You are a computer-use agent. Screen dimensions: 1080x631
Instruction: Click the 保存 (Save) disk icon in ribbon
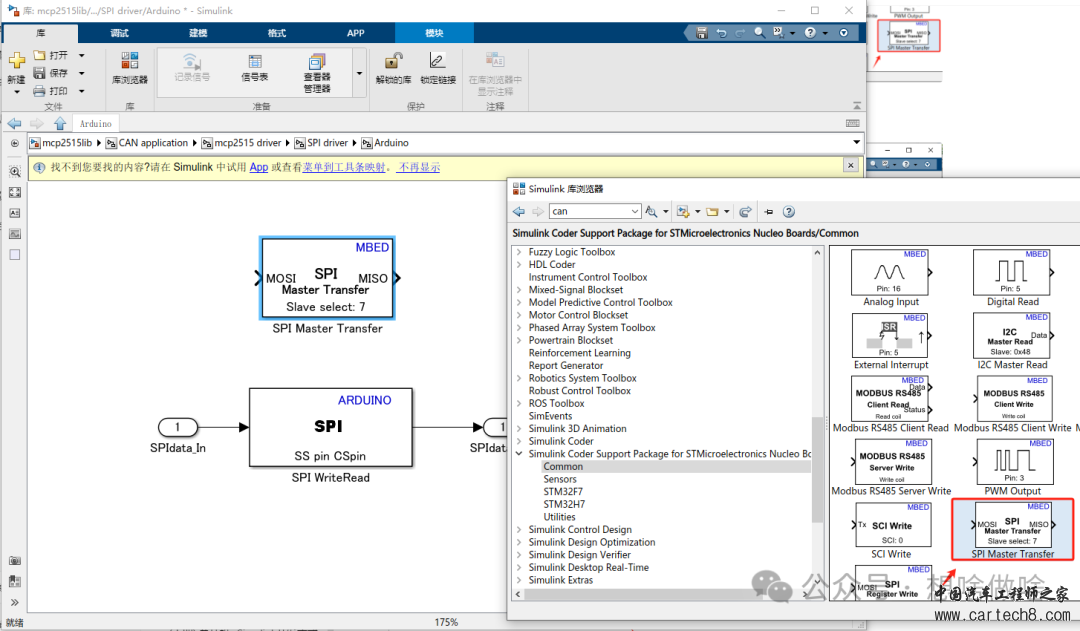tap(39, 73)
